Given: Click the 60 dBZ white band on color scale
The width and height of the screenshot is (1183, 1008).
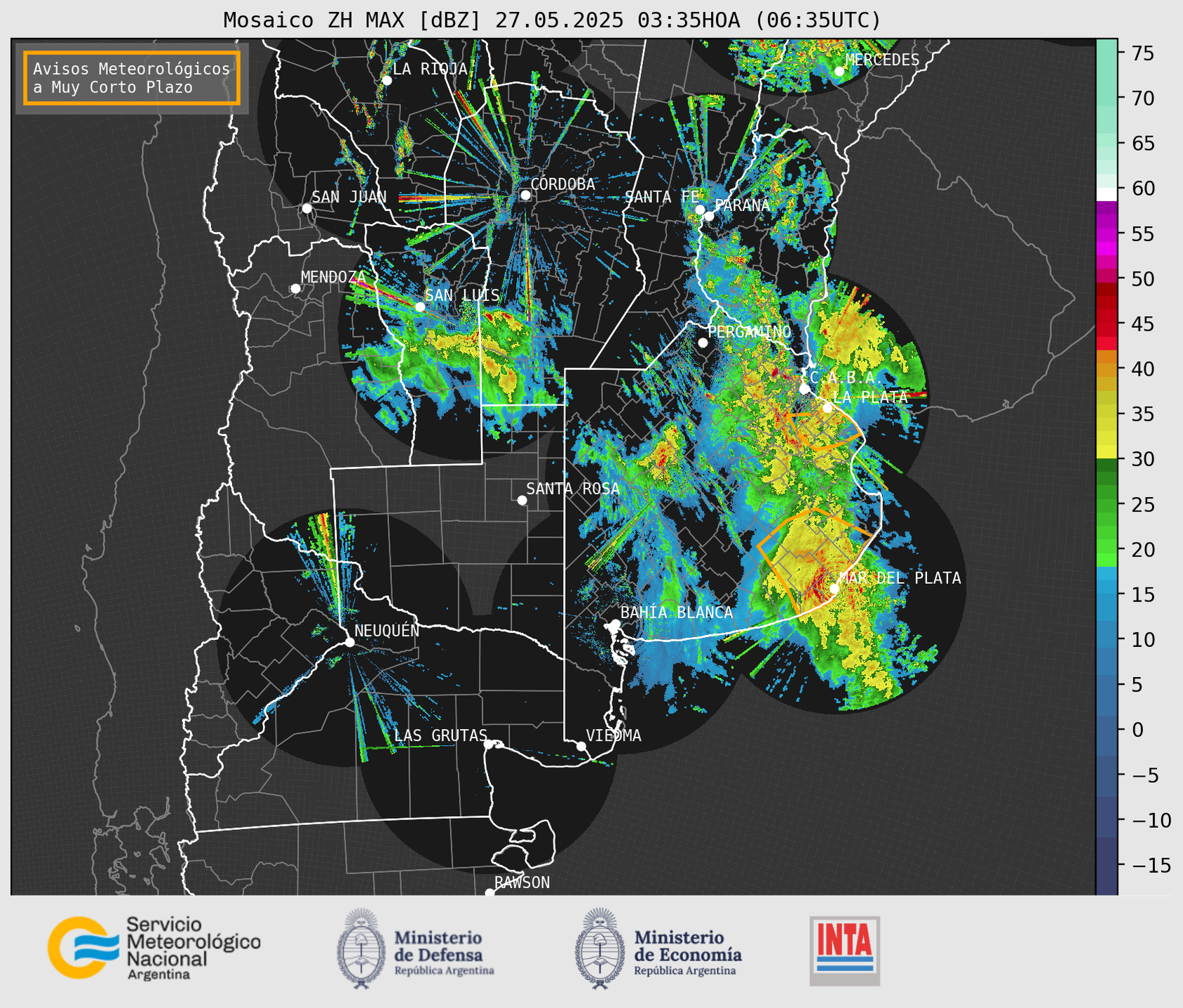Looking at the screenshot, I should point(1107,194).
